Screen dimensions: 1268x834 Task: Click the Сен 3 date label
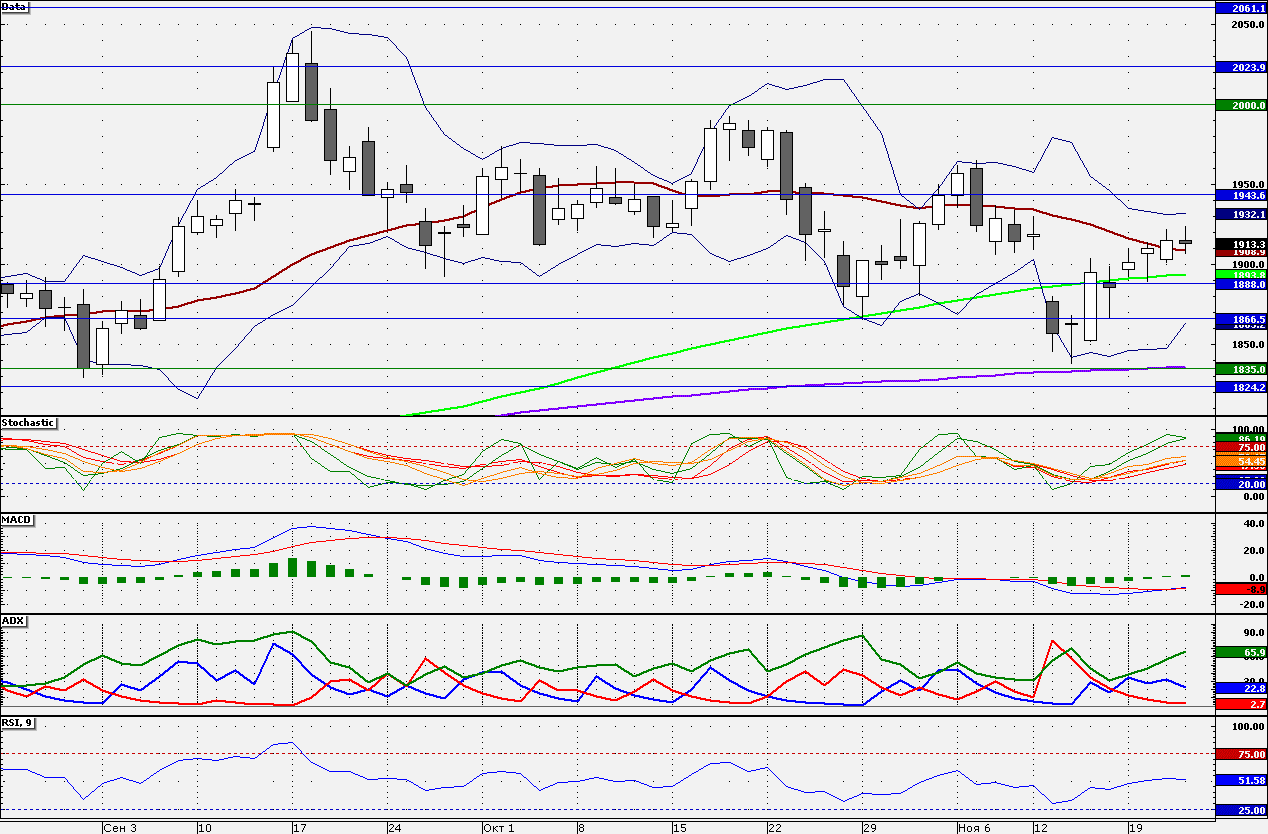click(120, 828)
